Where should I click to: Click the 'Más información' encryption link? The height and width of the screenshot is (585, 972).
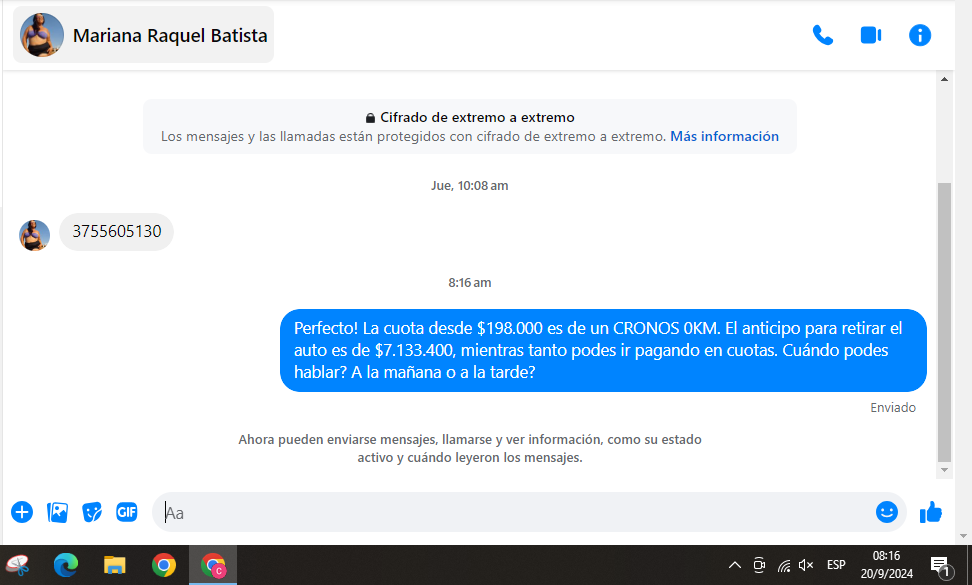pyautogui.click(x=724, y=136)
